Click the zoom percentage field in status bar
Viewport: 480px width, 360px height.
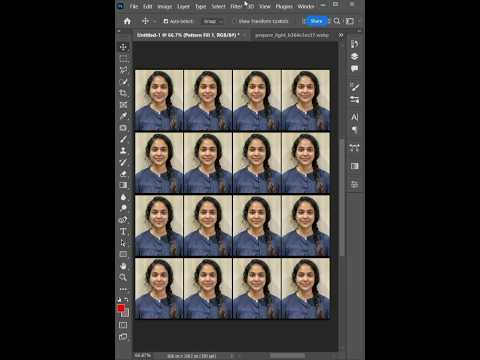(x=142, y=356)
